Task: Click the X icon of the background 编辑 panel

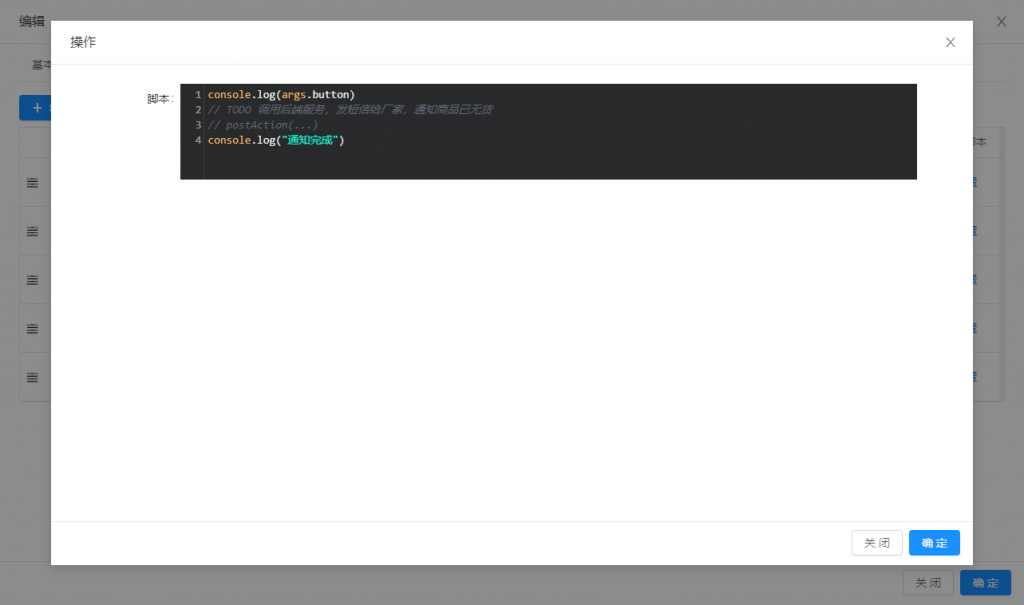Action: click(1001, 21)
